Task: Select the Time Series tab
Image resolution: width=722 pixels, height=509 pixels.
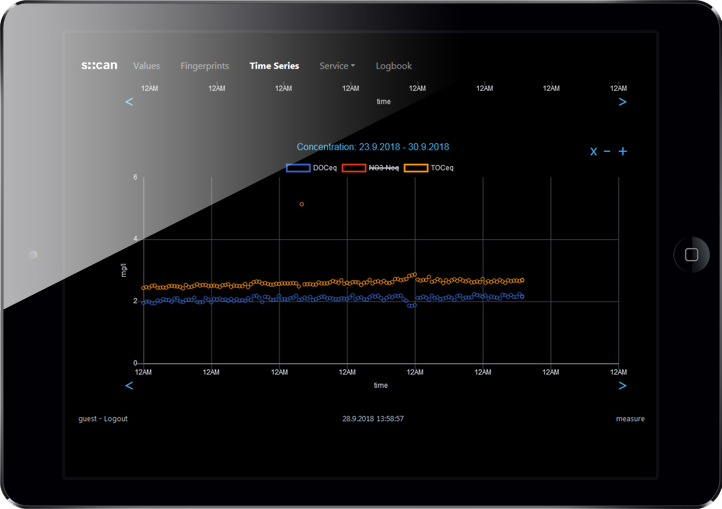Action: coord(274,66)
